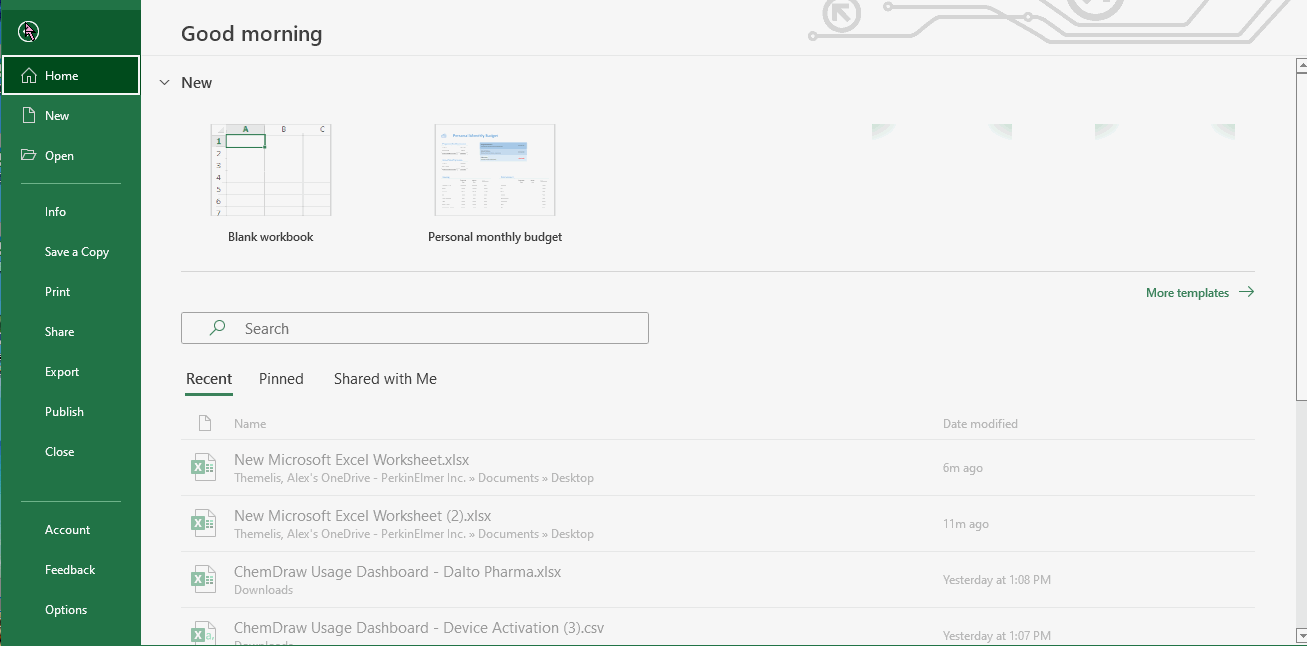
Task: Click Excel icon of Dalto Pharma.xlsx file
Action: pyautogui.click(x=204, y=579)
